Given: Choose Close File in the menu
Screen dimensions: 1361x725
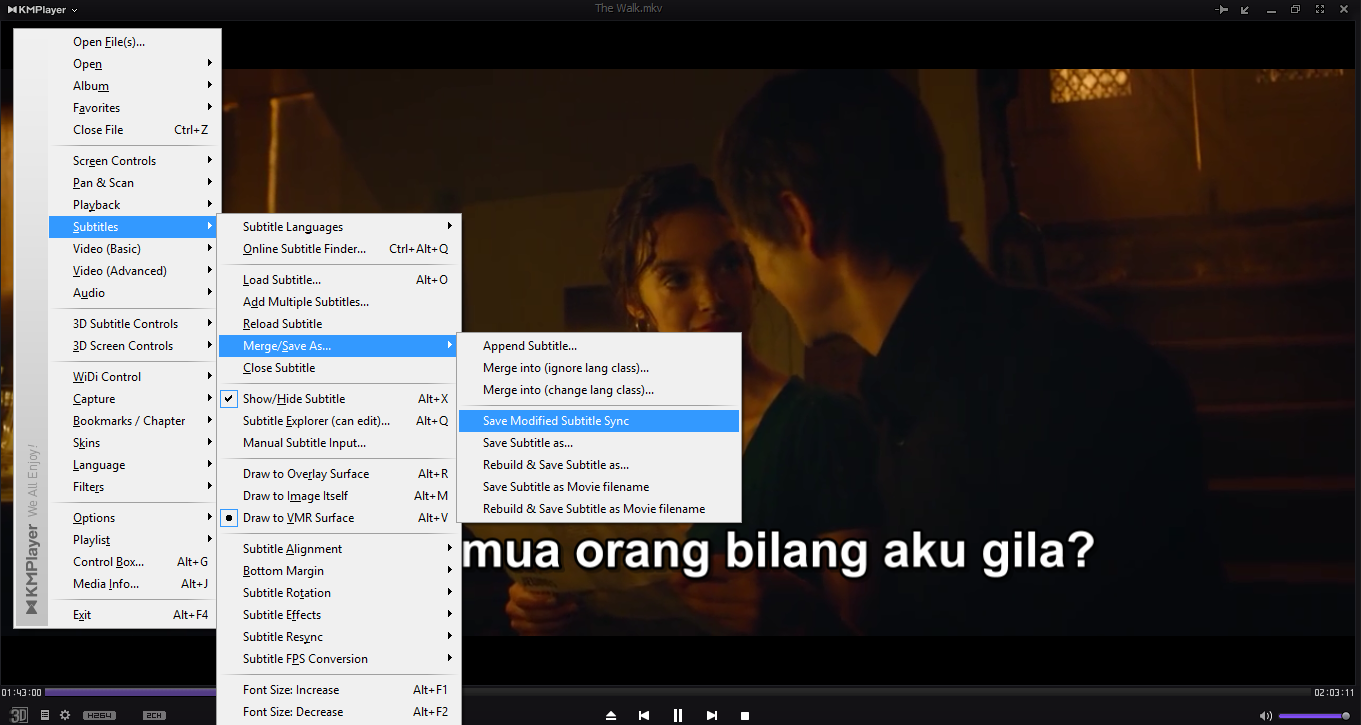Looking at the screenshot, I should [x=133, y=130].
